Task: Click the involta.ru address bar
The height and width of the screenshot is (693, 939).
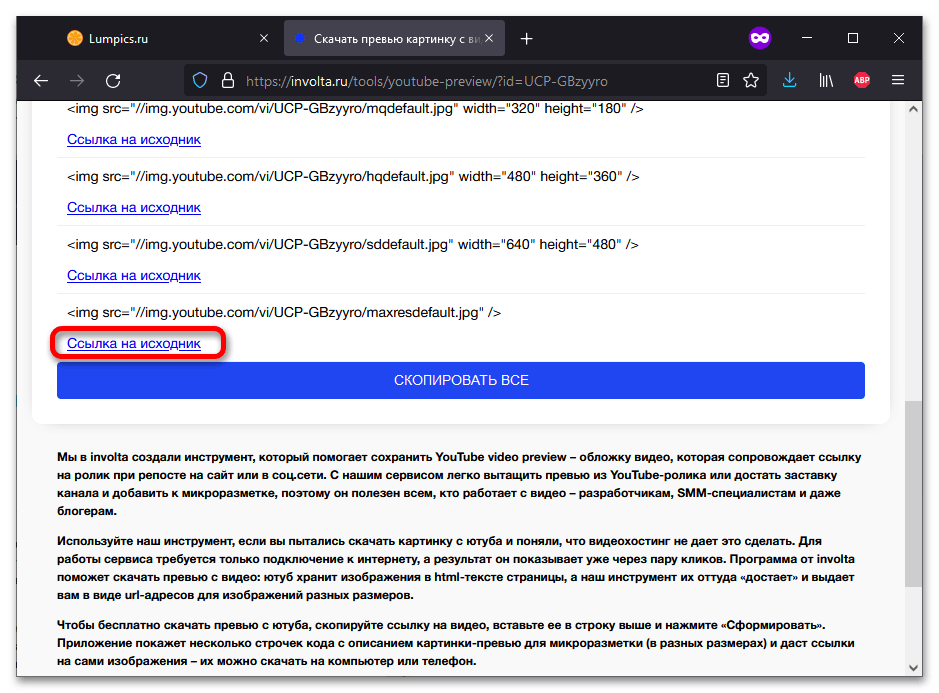Action: tap(473, 81)
